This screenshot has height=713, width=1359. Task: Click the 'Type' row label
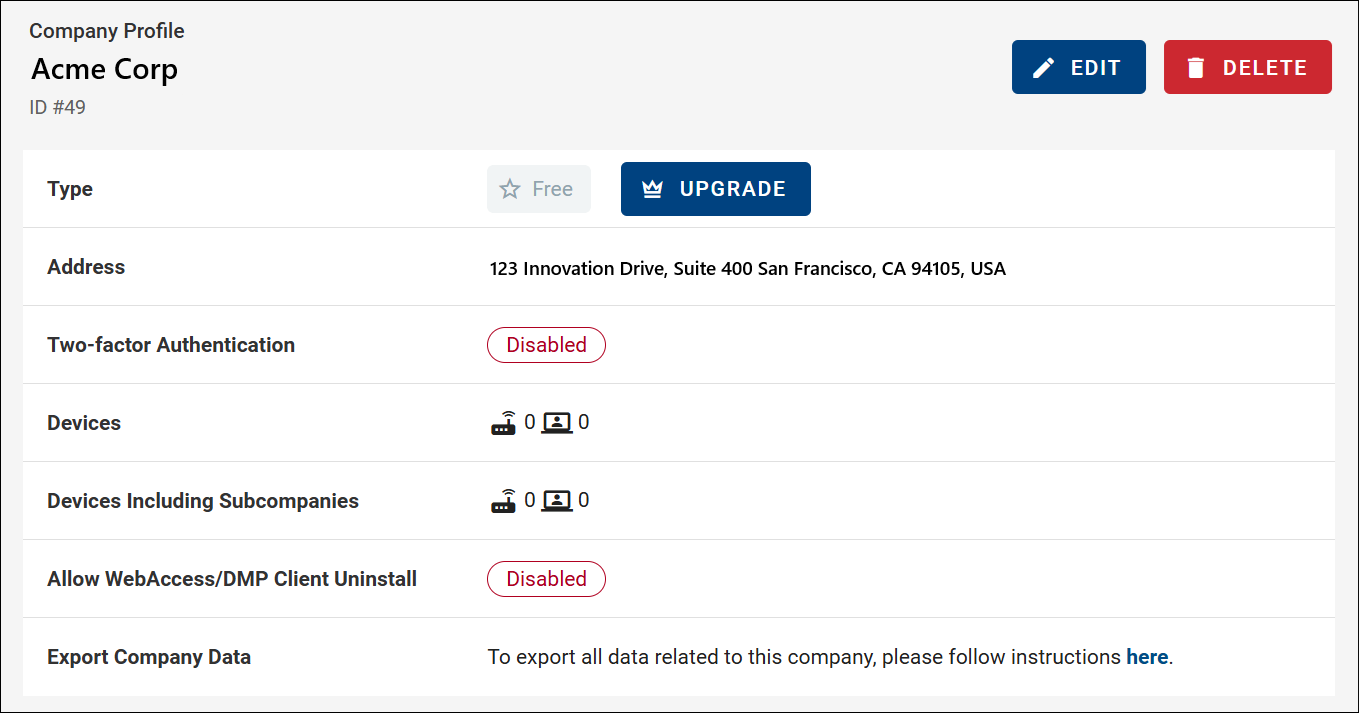tap(70, 189)
